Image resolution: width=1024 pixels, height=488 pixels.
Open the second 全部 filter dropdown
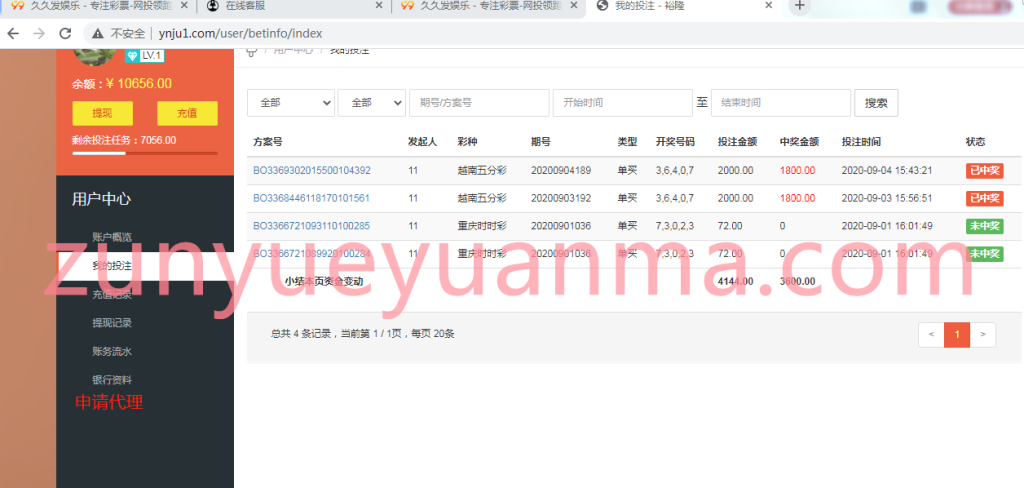pos(372,103)
